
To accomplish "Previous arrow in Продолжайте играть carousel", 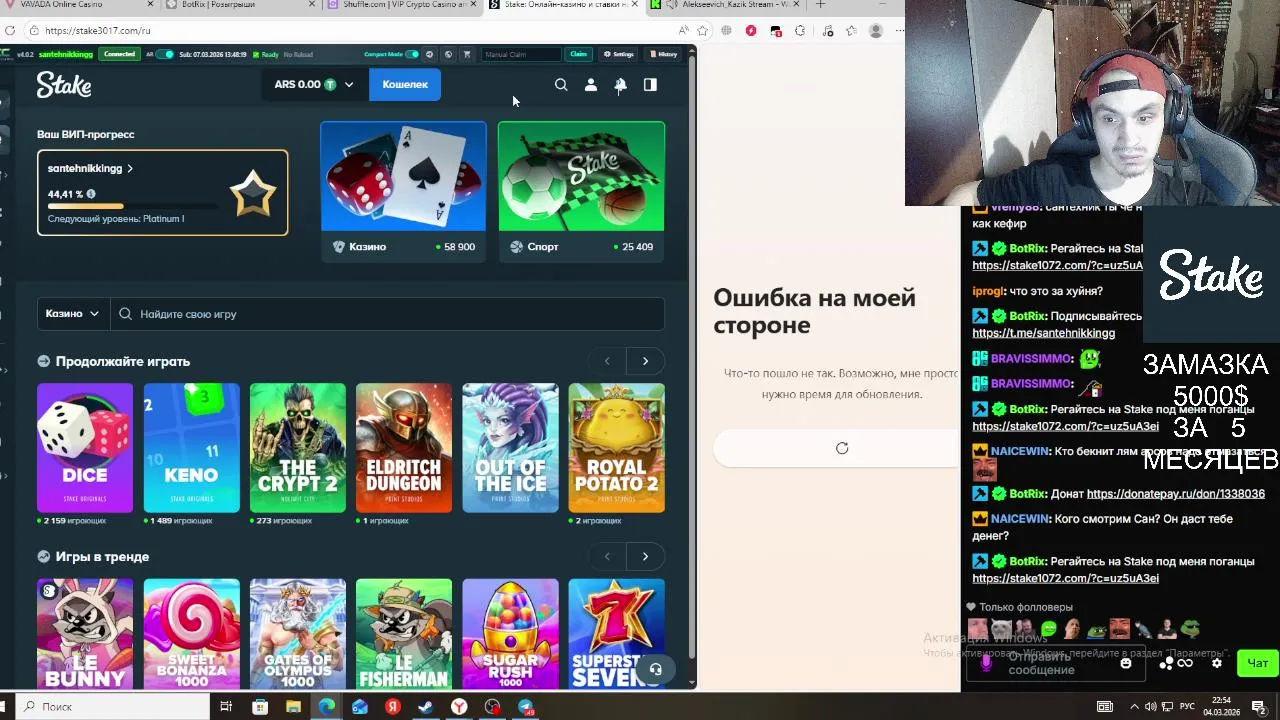I will click(607, 361).
